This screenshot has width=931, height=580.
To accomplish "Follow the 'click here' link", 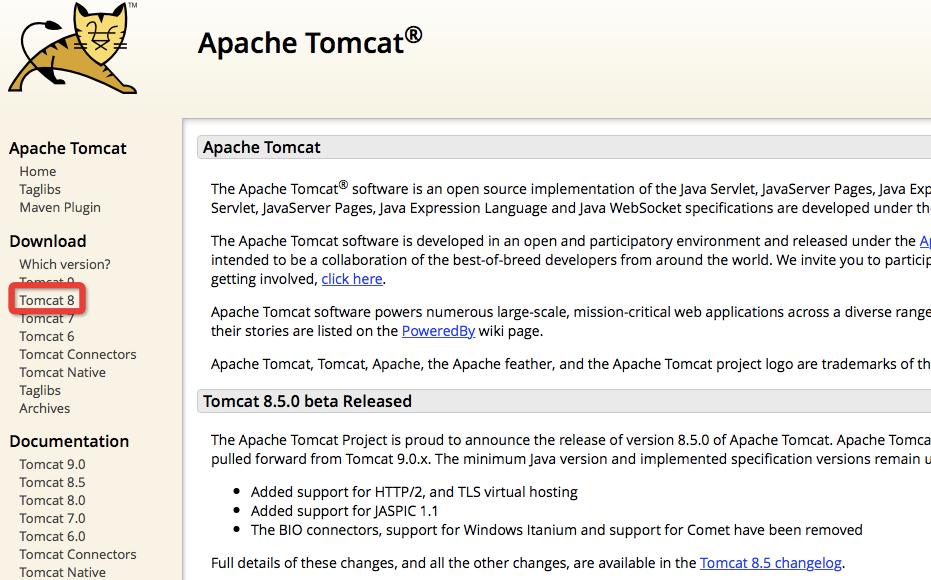I will click(x=352, y=279).
